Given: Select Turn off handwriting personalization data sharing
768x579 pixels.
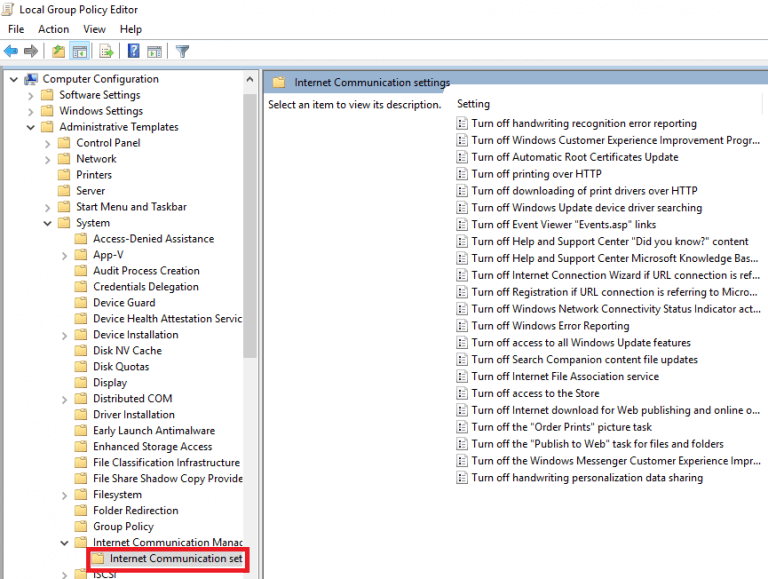Looking at the screenshot, I should [587, 478].
